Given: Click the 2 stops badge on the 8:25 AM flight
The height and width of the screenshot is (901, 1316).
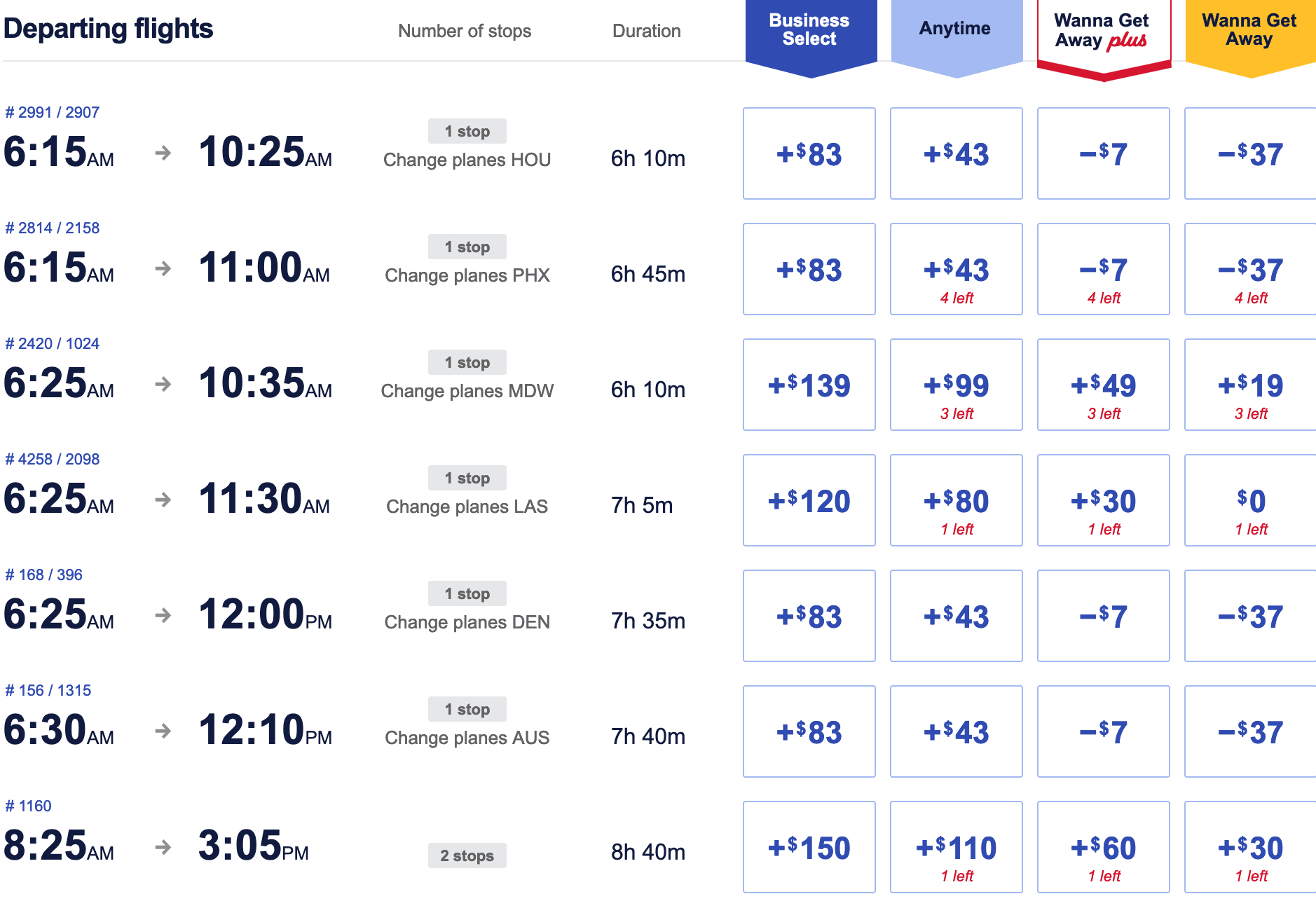Looking at the screenshot, I should [467, 855].
